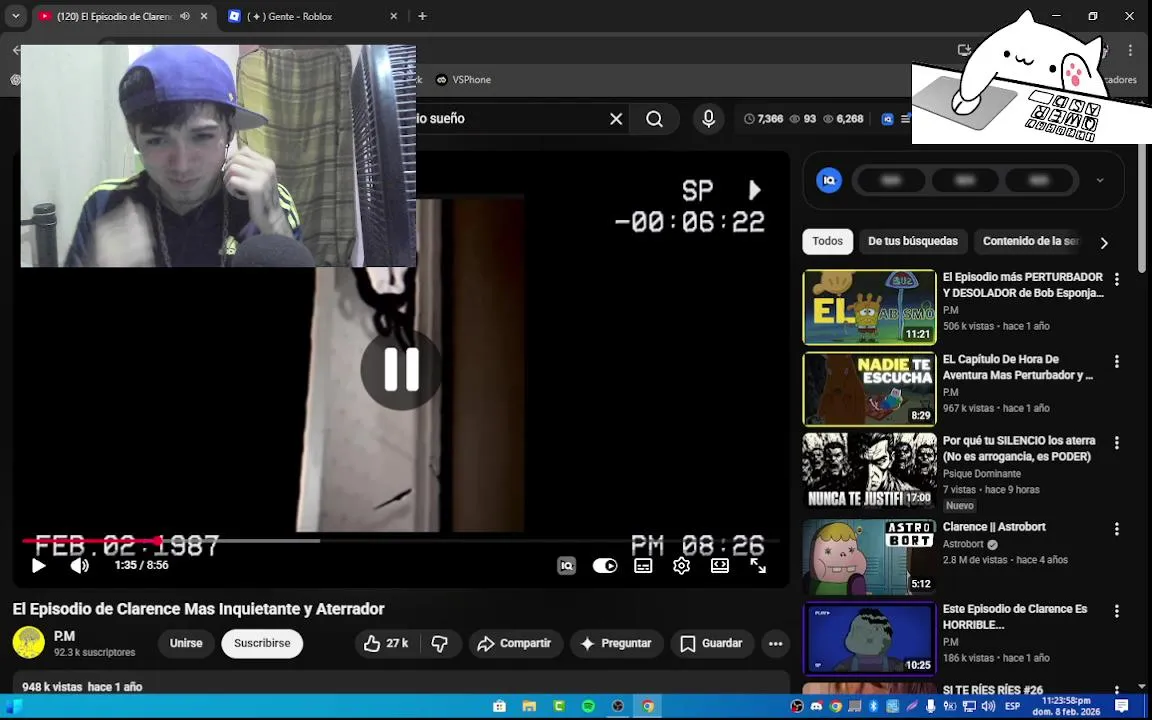Play the video with the play button
Viewport: 1152px width, 720px height.
(x=38, y=566)
